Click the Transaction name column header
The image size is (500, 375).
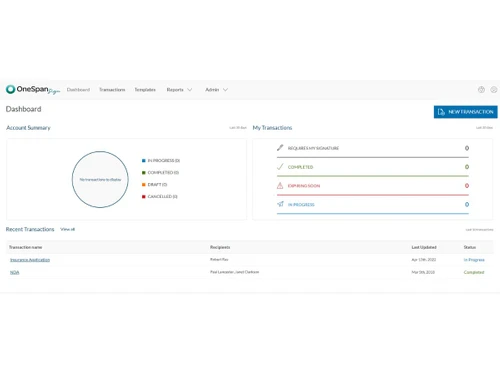point(25,247)
